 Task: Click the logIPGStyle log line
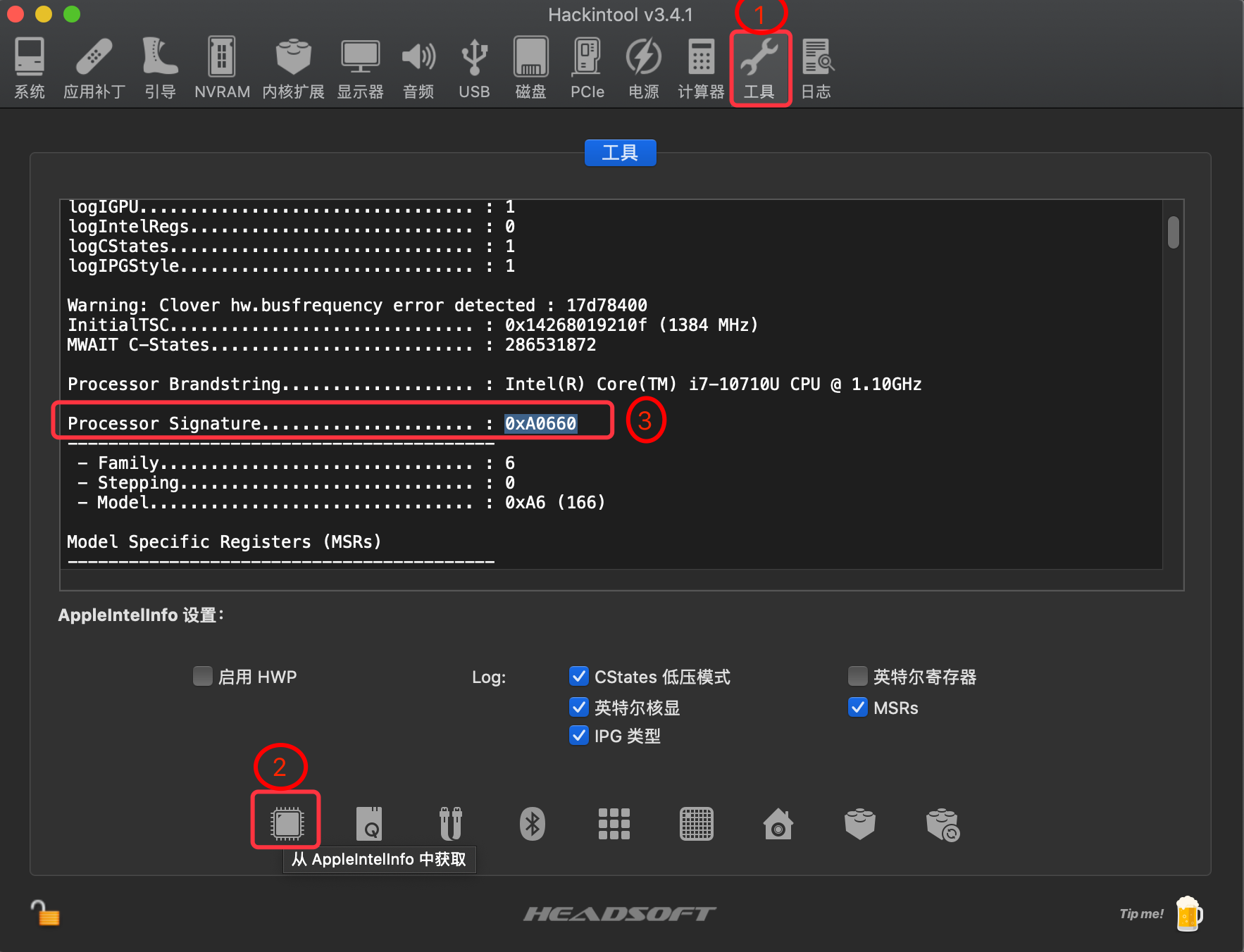click(292, 265)
